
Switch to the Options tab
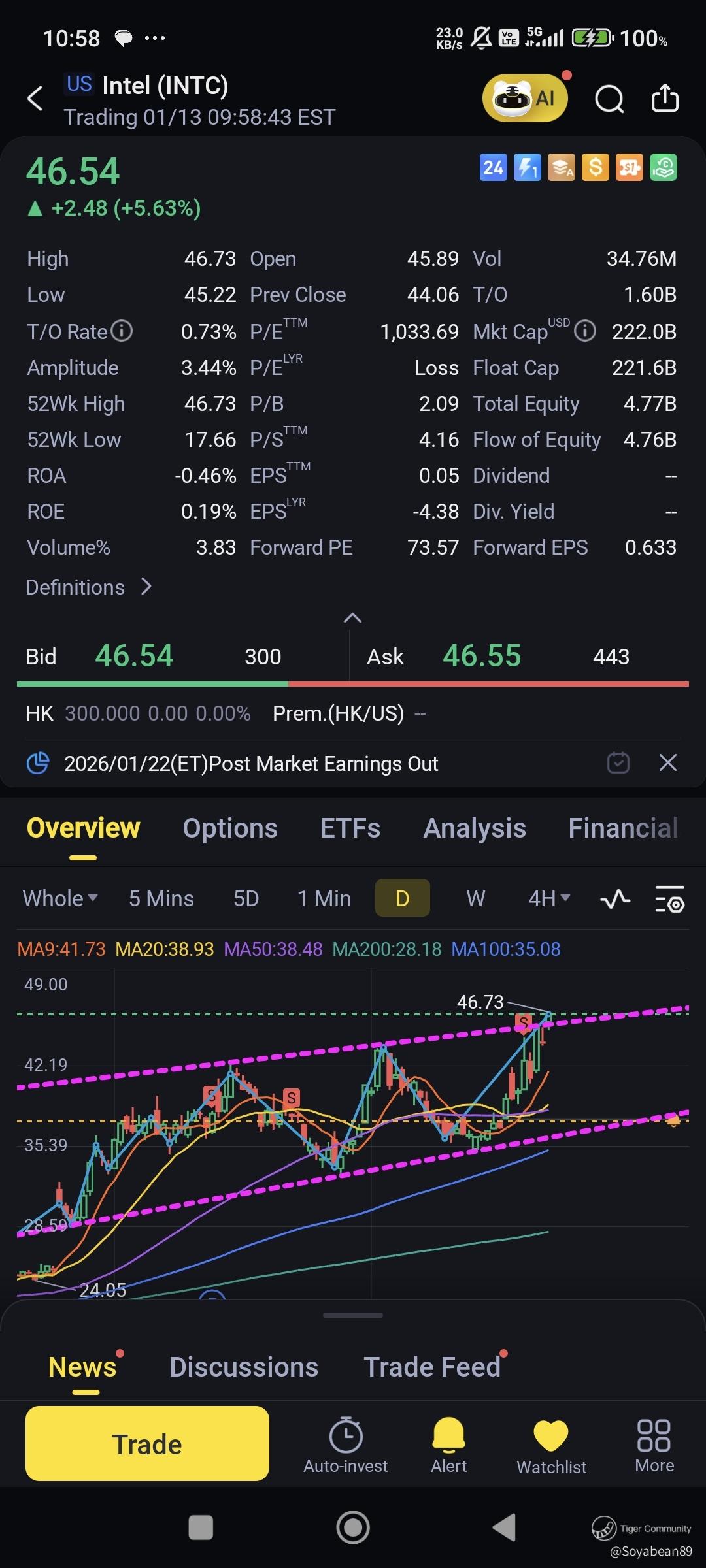coord(230,828)
